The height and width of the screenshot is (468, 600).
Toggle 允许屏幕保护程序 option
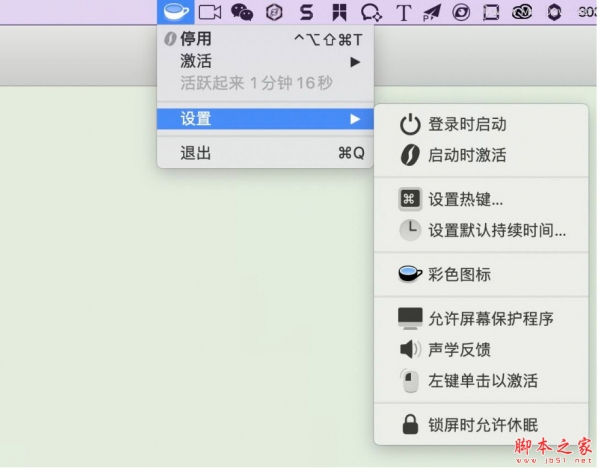coord(481,318)
